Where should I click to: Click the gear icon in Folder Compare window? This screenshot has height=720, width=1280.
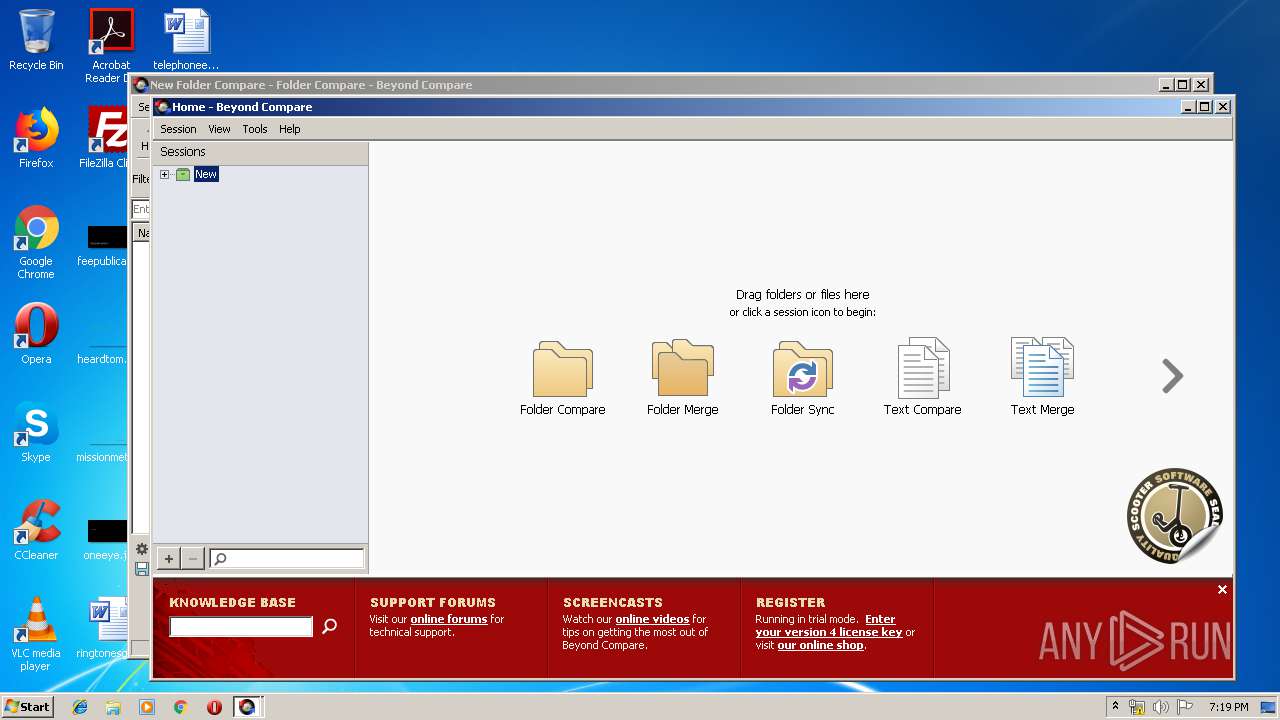[142, 549]
